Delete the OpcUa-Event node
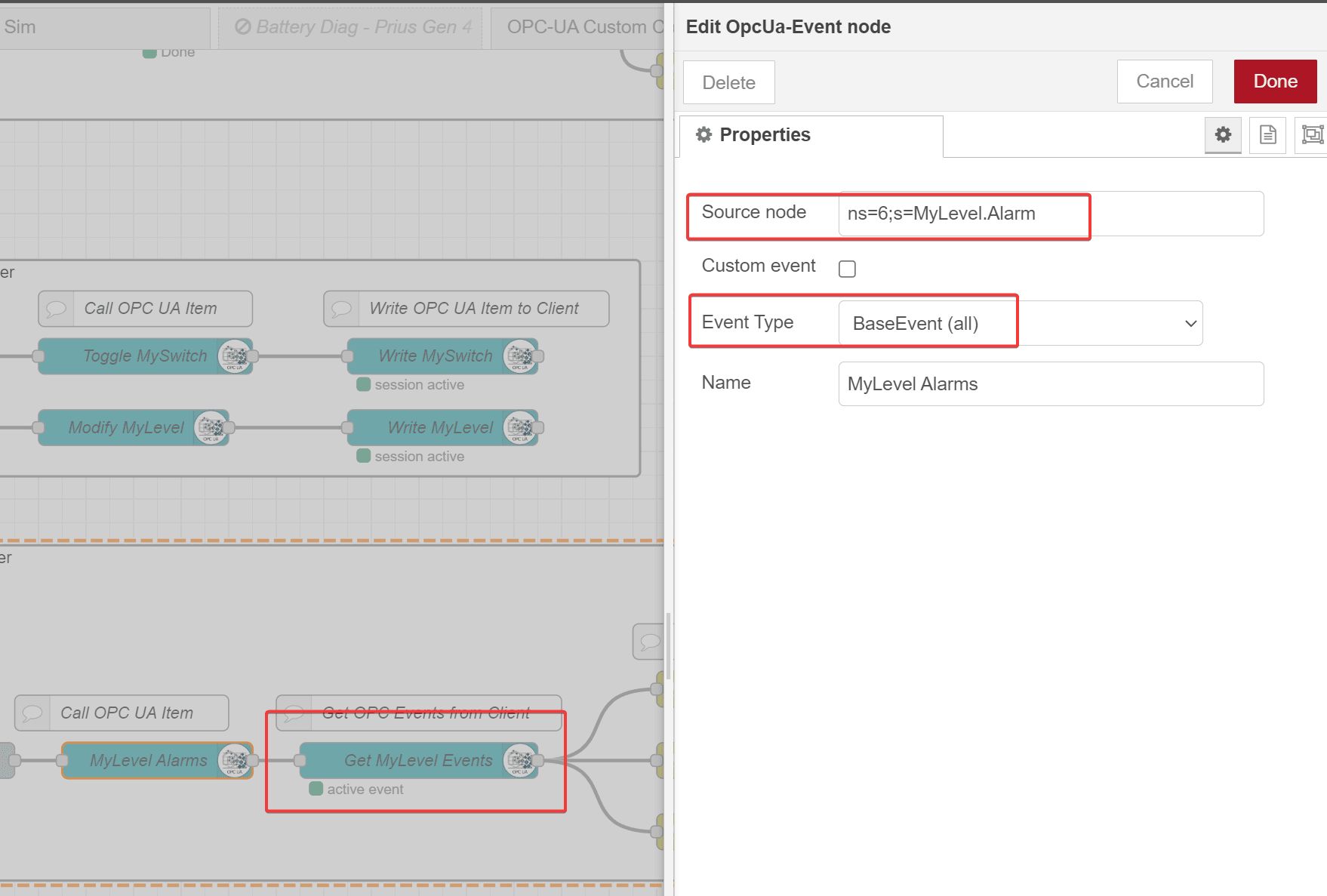Image resolution: width=1327 pixels, height=896 pixels. [x=728, y=82]
